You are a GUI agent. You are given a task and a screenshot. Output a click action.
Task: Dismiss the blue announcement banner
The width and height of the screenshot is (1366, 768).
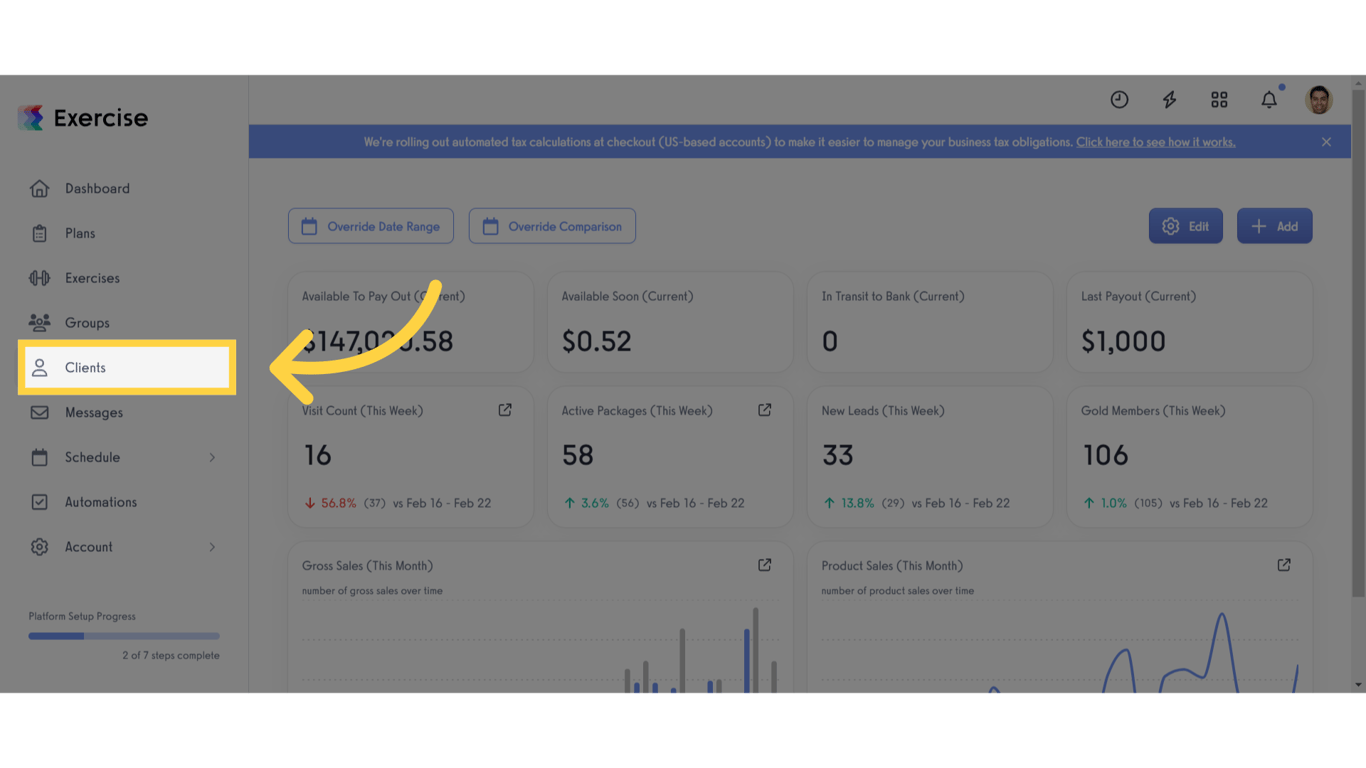tap(1326, 141)
